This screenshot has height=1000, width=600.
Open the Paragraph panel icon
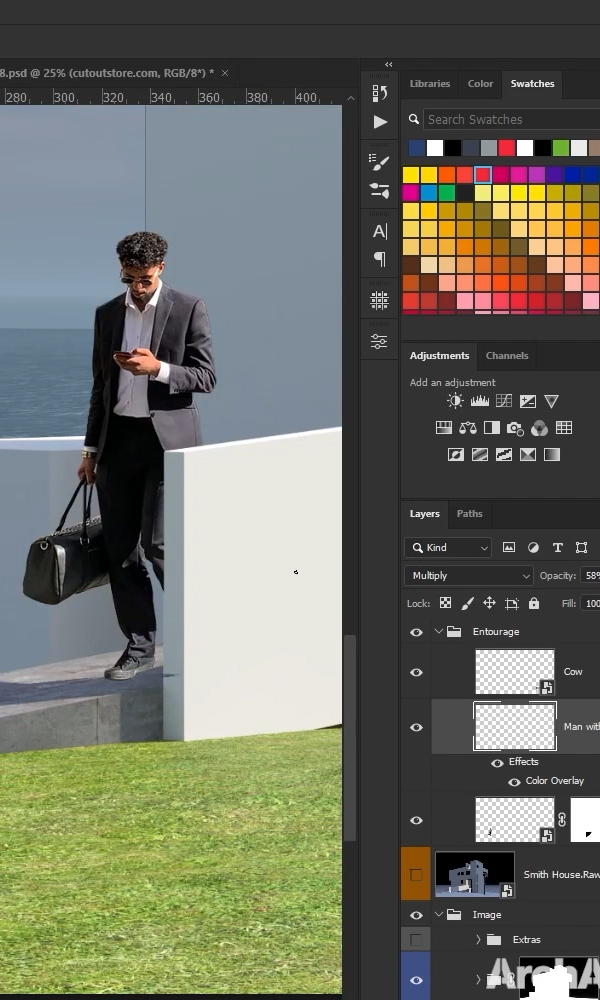(379, 259)
